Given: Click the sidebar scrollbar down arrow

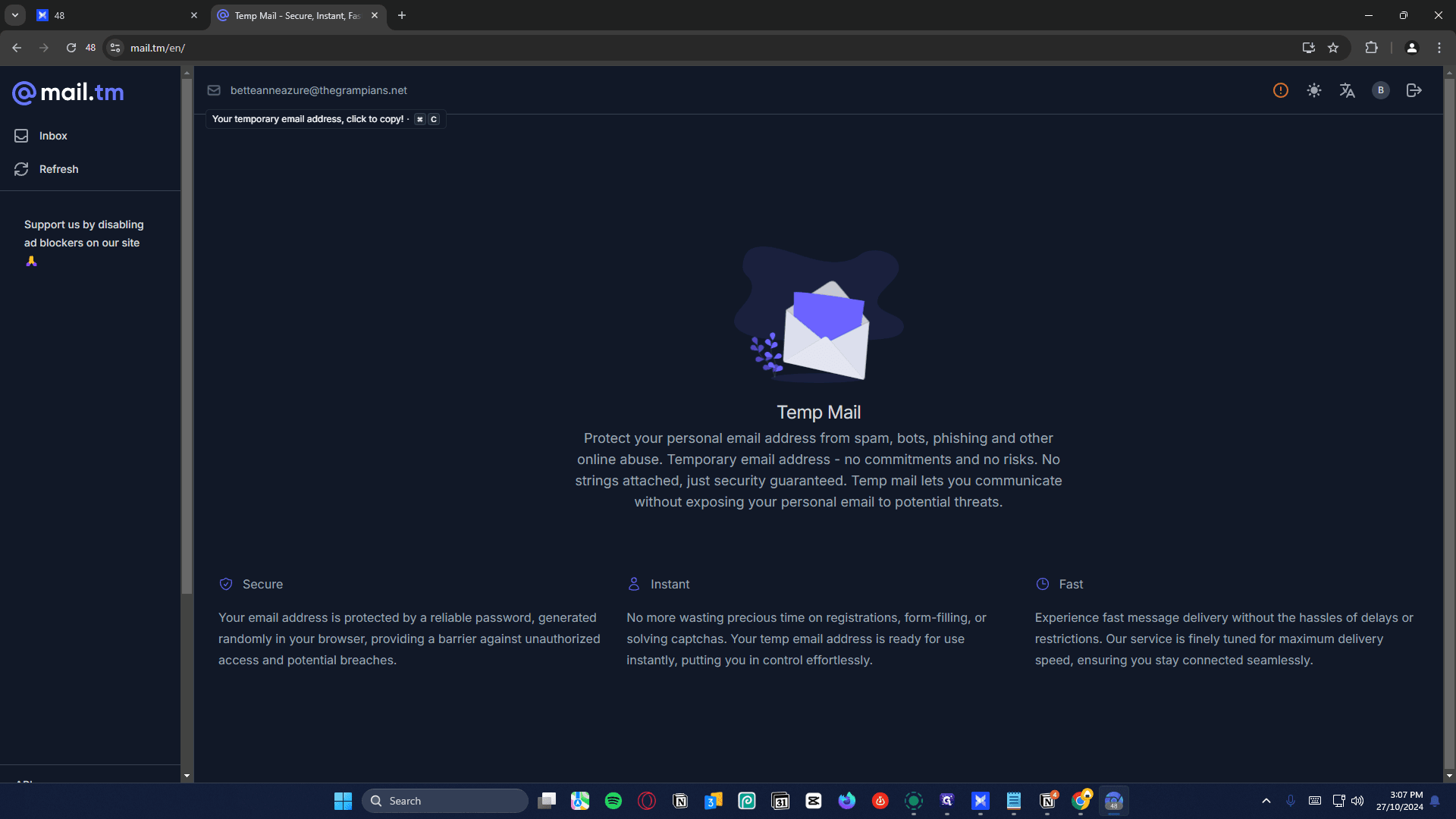Looking at the screenshot, I should [x=187, y=776].
